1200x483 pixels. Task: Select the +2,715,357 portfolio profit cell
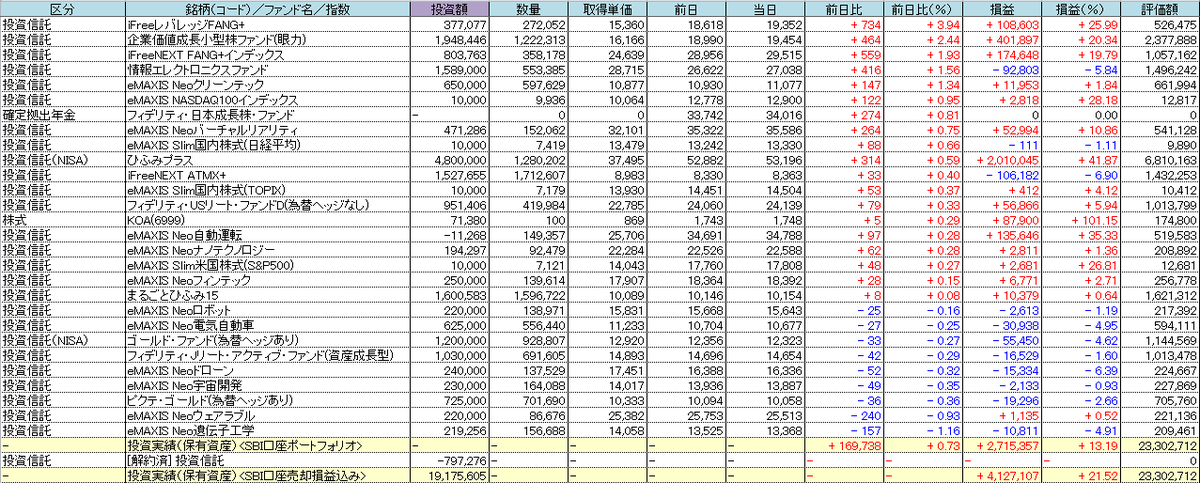pos(1000,445)
